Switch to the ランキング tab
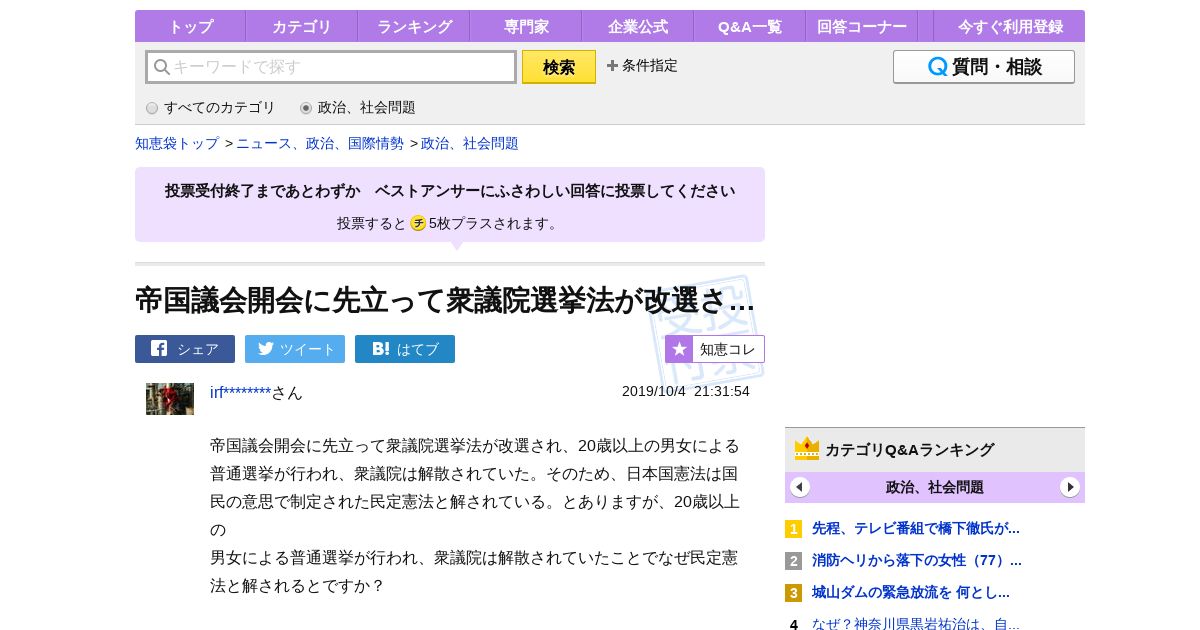 pyautogui.click(x=413, y=26)
